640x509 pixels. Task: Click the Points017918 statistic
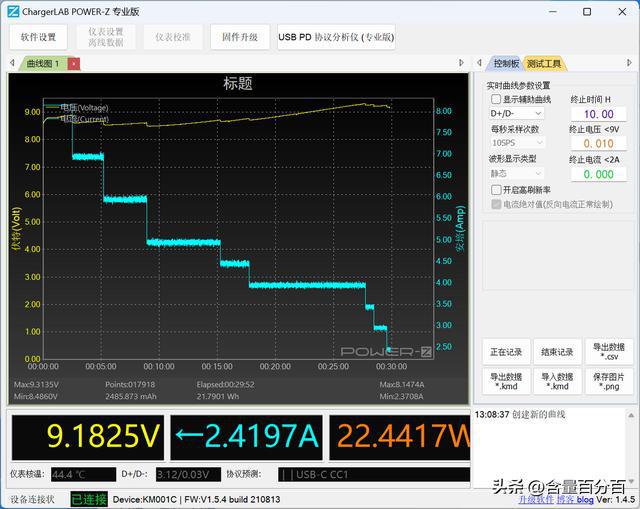(x=130, y=385)
